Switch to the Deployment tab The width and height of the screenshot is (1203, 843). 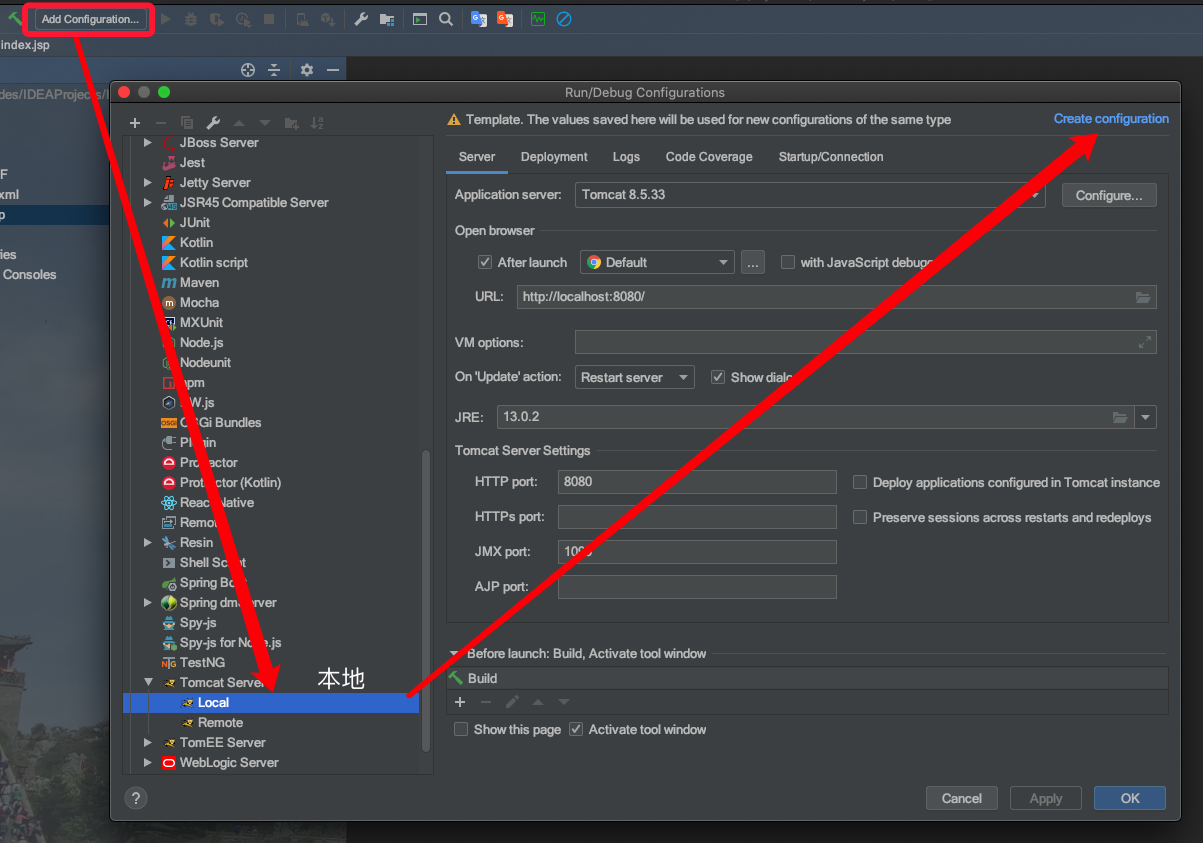[x=554, y=157]
